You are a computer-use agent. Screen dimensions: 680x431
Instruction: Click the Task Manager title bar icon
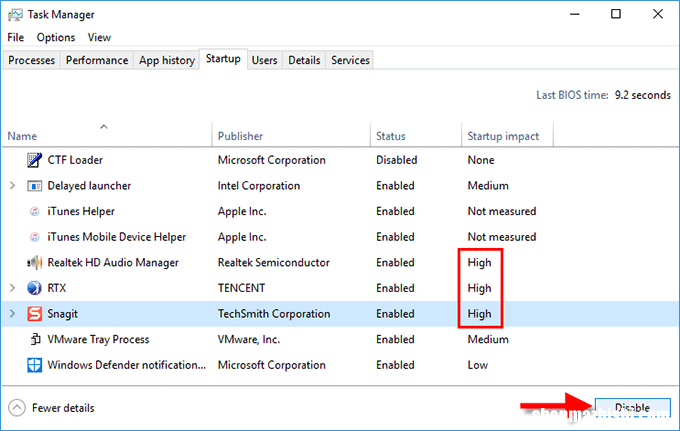15,15
